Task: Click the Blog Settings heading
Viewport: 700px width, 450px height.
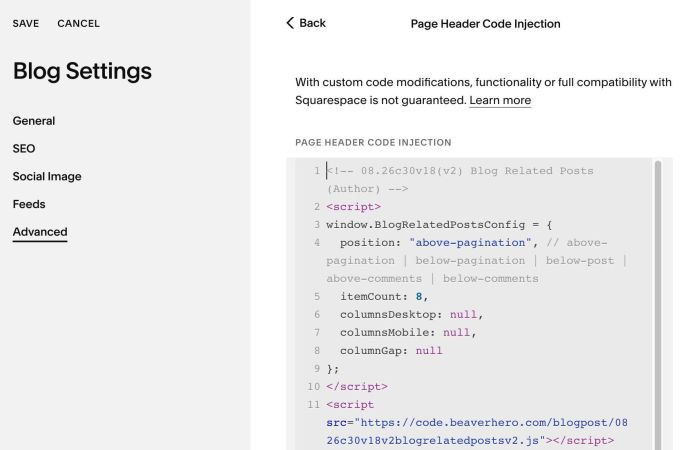Action: click(x=83, y=71)
